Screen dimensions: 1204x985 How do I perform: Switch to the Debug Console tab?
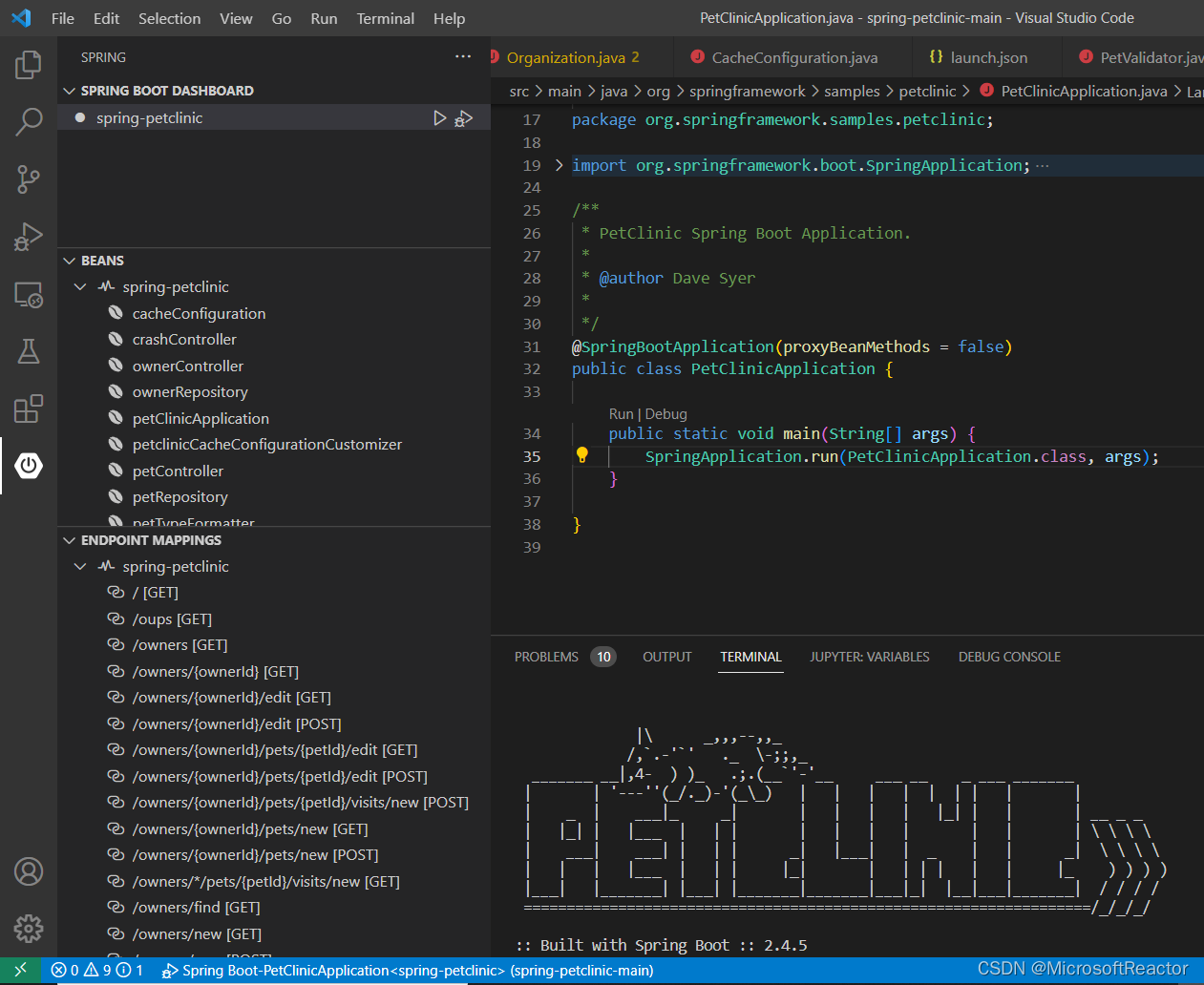point(1009,657)
